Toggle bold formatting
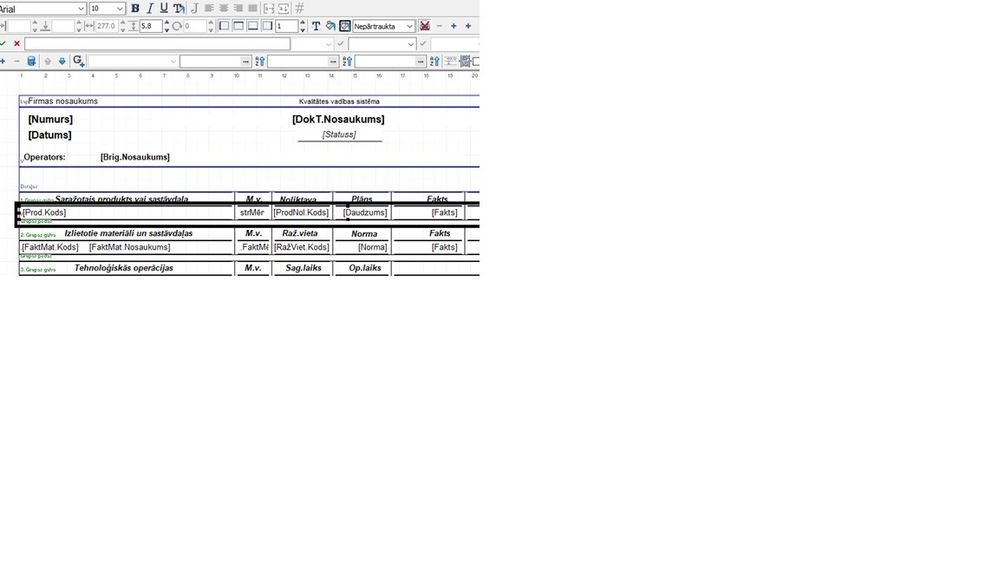999x562 pixels. click(135, 8)
